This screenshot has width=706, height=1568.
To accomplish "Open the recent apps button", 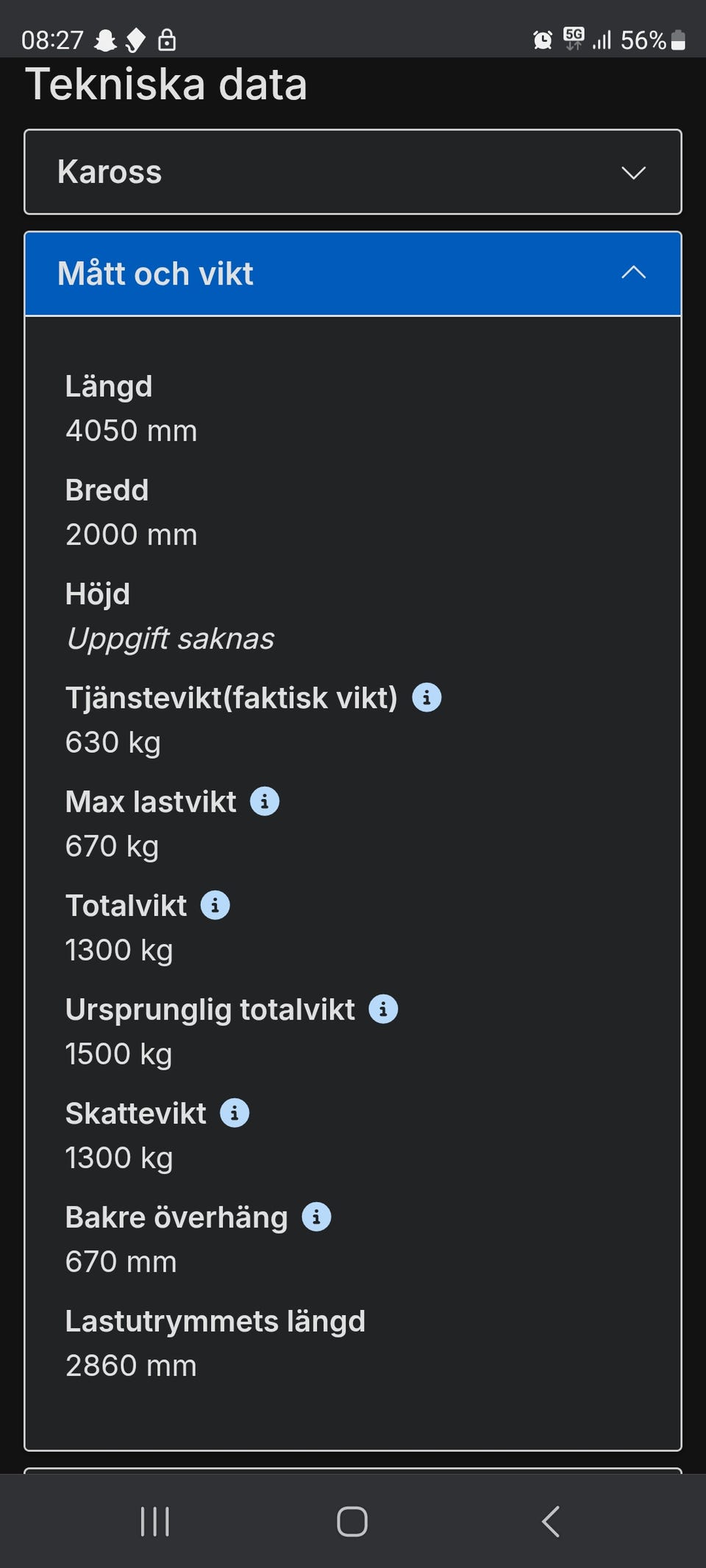I will click(154, 1521).
